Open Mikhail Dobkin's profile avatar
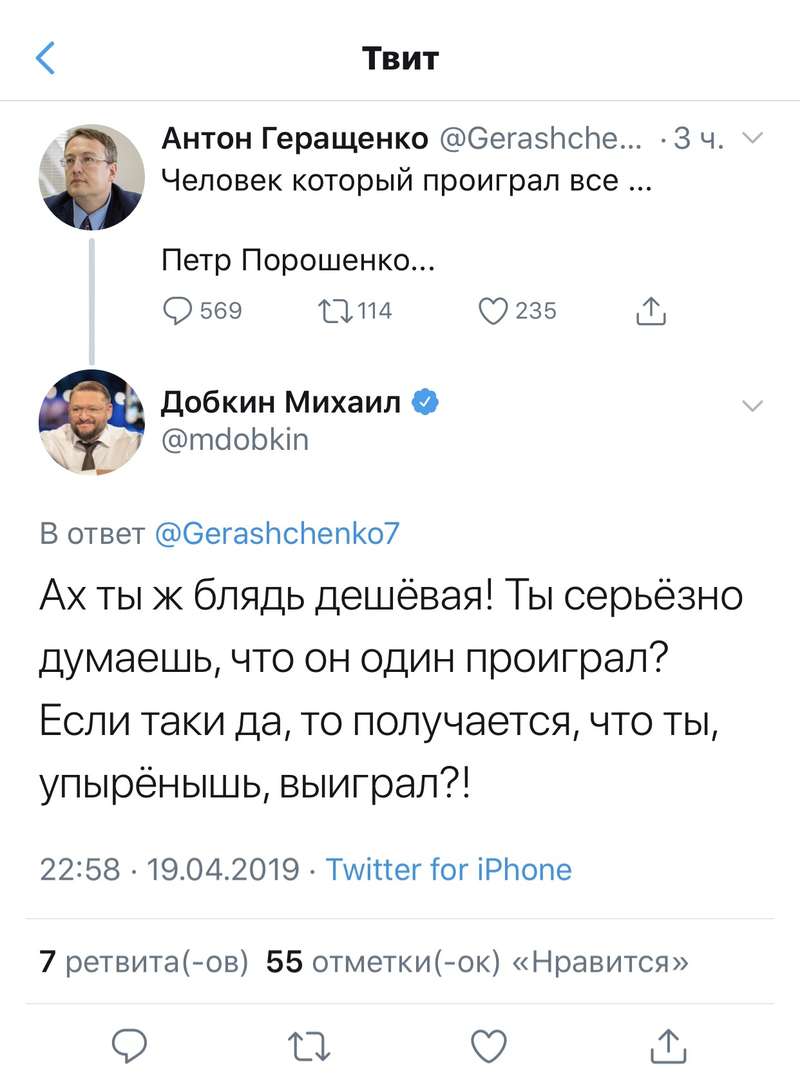 (x=92, y=420)
